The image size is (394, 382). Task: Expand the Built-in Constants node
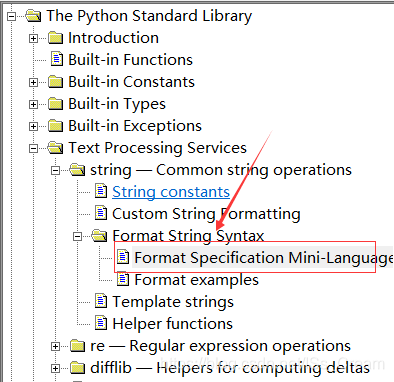(33, 82)
